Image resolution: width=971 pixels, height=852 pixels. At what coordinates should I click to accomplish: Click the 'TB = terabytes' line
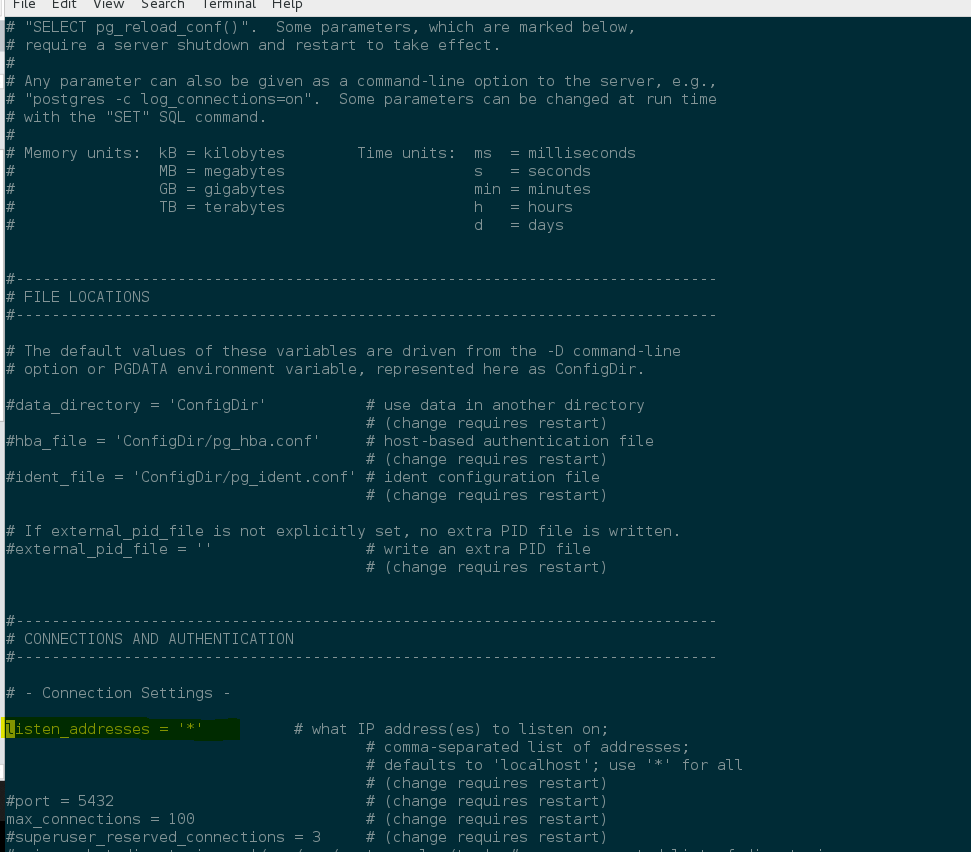tap(222, 207)
